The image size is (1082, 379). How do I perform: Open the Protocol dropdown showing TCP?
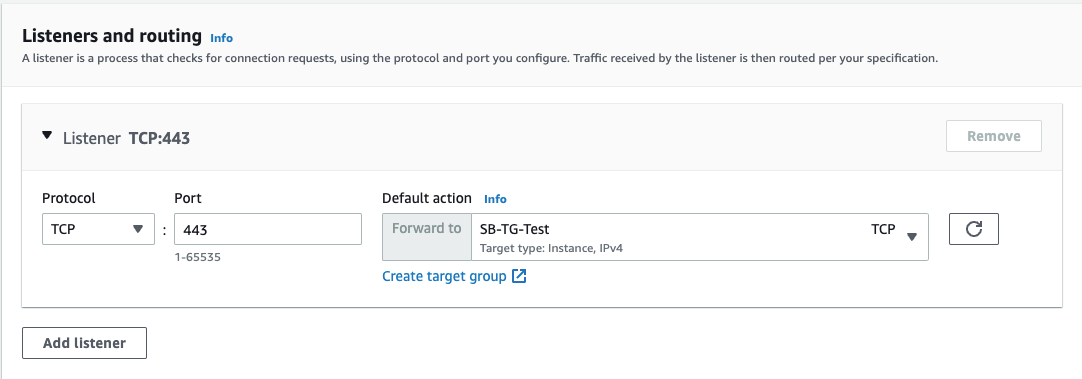(x=98, y=229)
